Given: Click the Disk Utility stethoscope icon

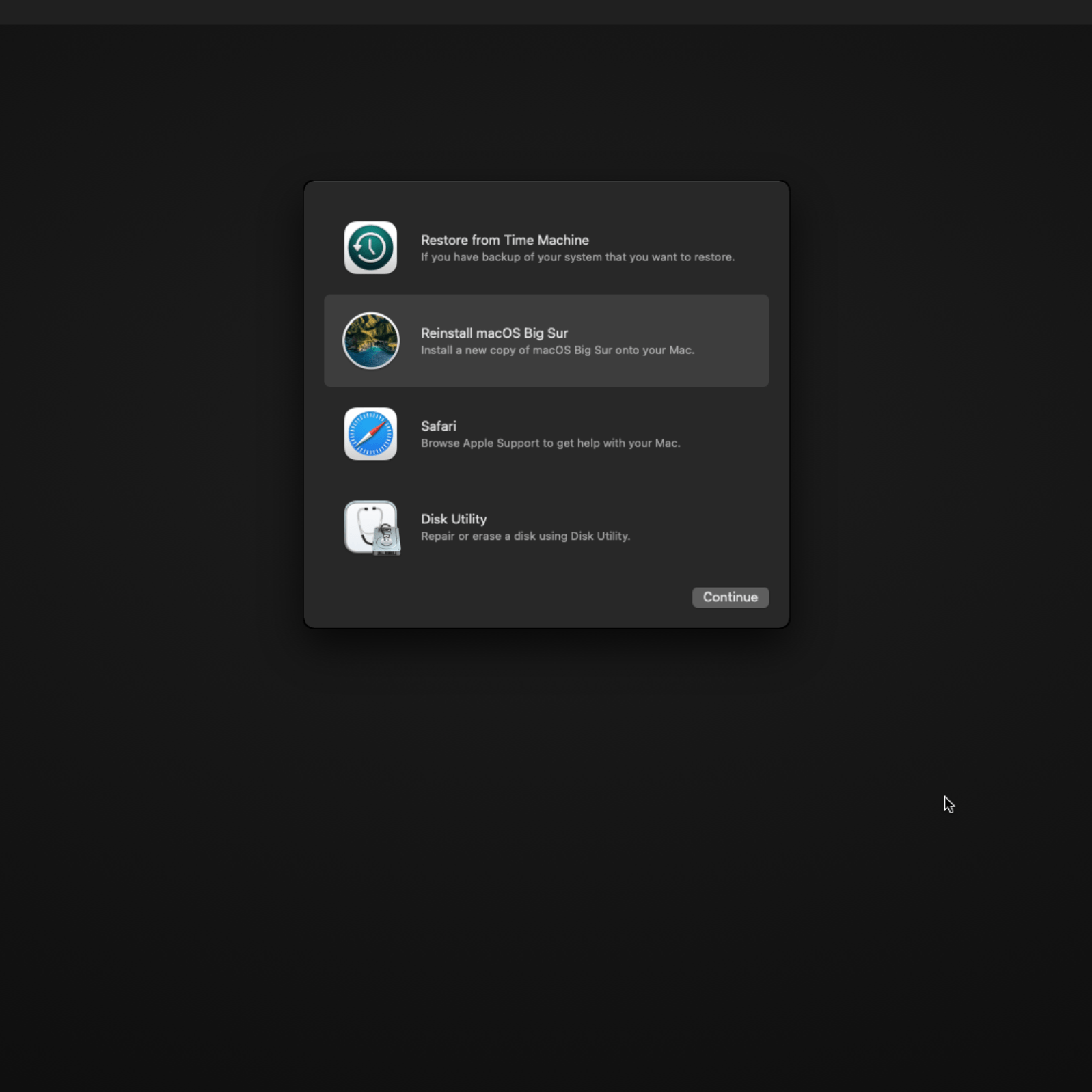Looking at the screenshot, I should coord(368,523).
